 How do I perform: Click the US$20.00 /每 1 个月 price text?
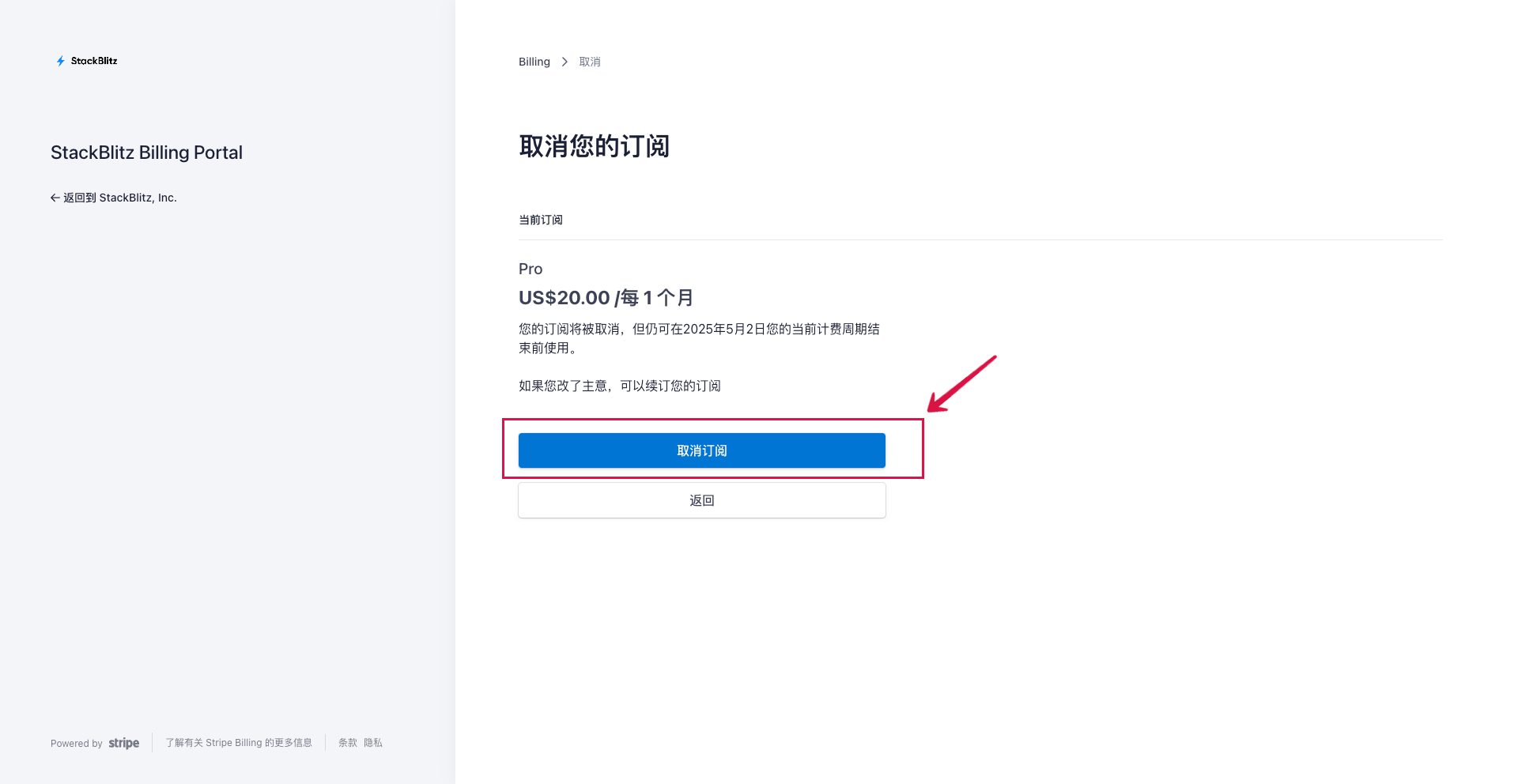(x=606, y=298)
